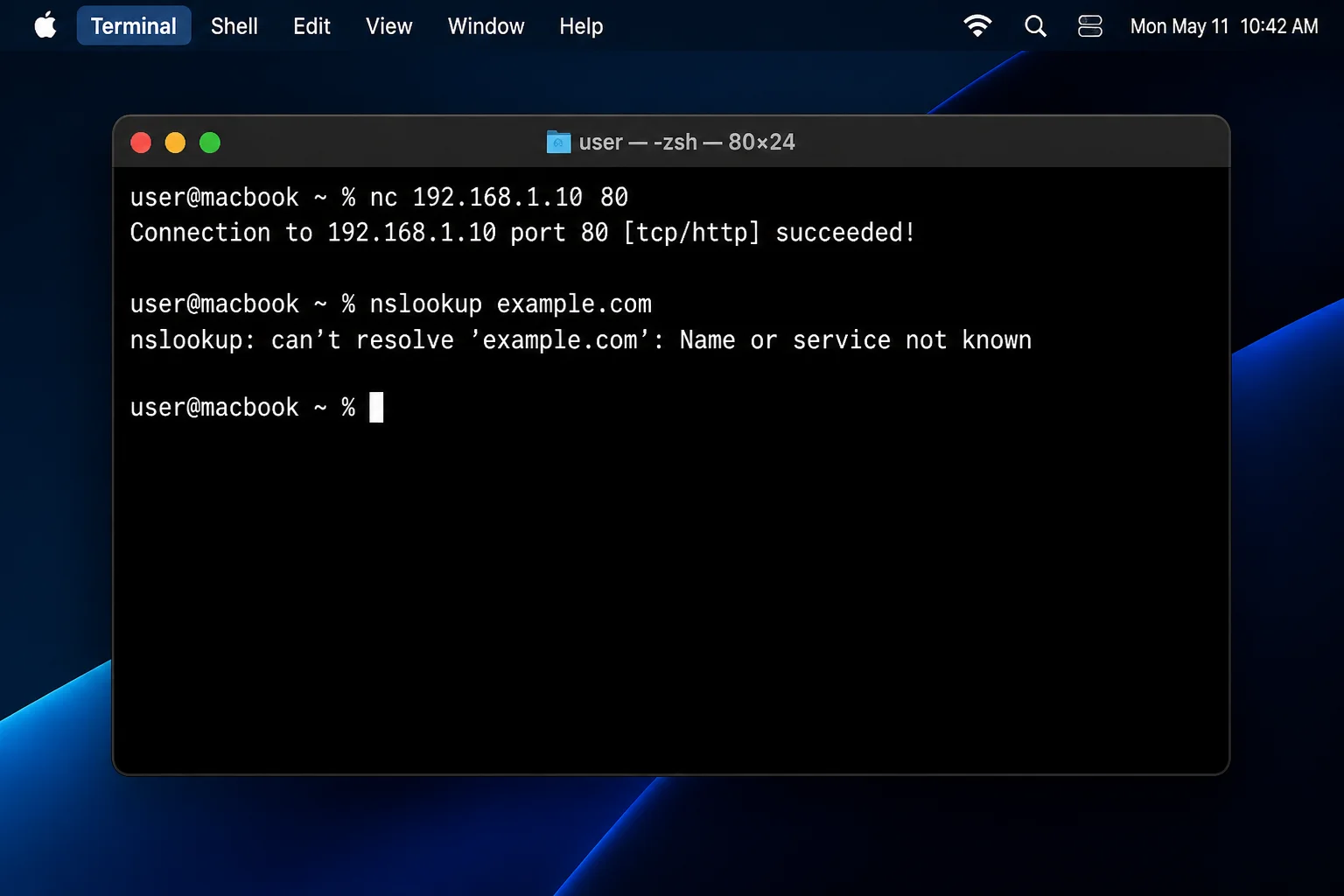Click the date and time clock
Screen dimensions: 1344x896
(1224, 26)
